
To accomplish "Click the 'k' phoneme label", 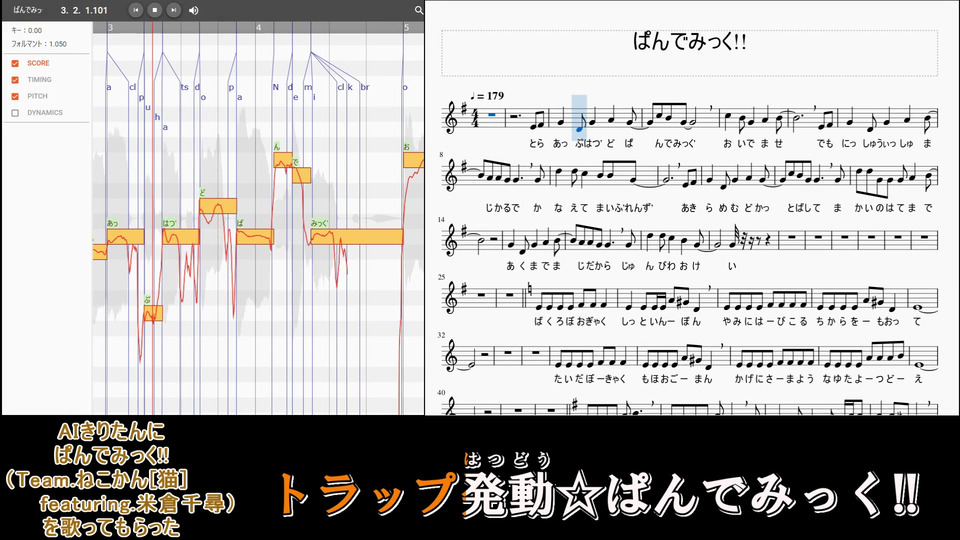I will 350,87.
